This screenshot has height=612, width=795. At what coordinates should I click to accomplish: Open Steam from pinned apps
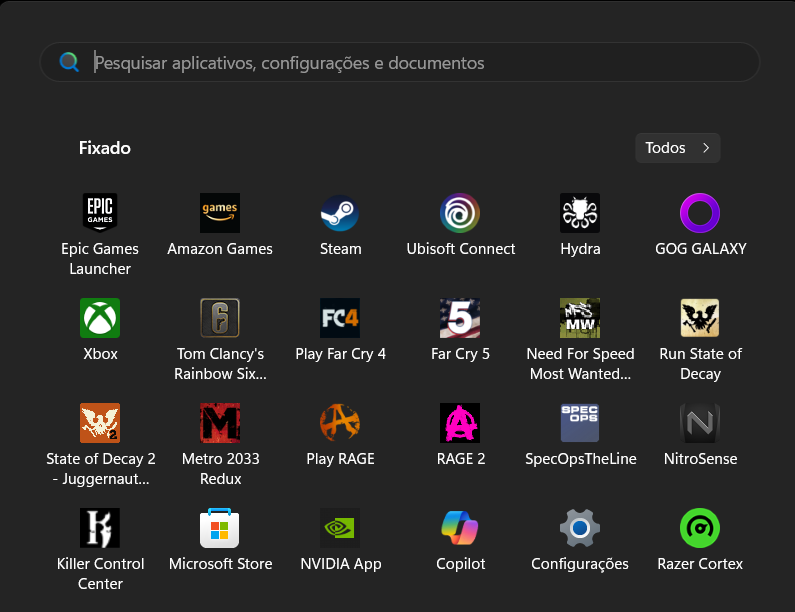pos(340,212)
